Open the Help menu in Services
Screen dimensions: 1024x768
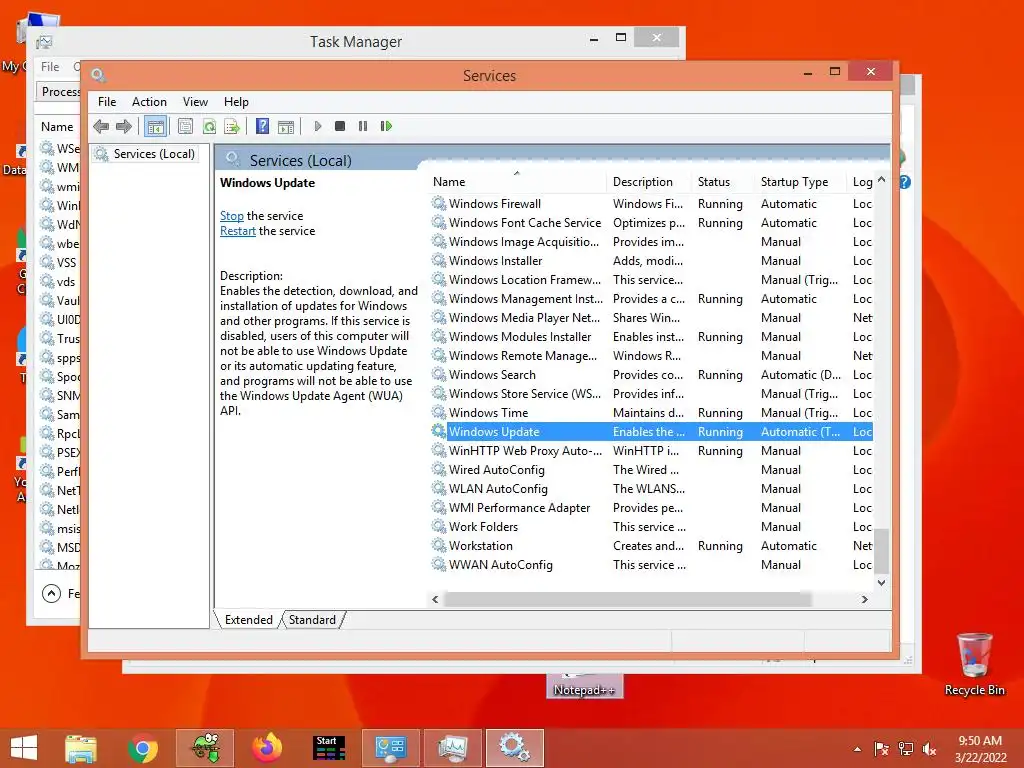pos(236,102)
